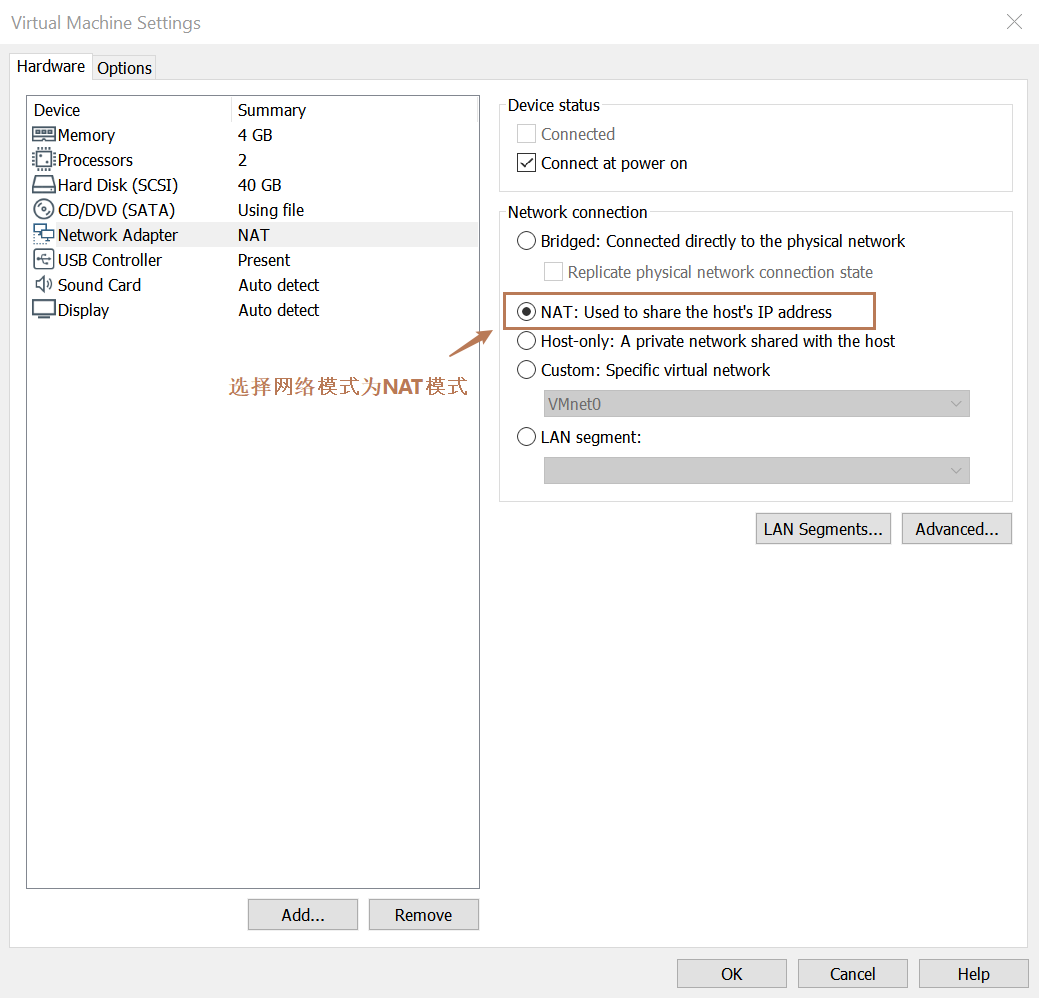
Task: Click the Network Adapter icon
Action: pyautogui.click(x=44, y=234)
